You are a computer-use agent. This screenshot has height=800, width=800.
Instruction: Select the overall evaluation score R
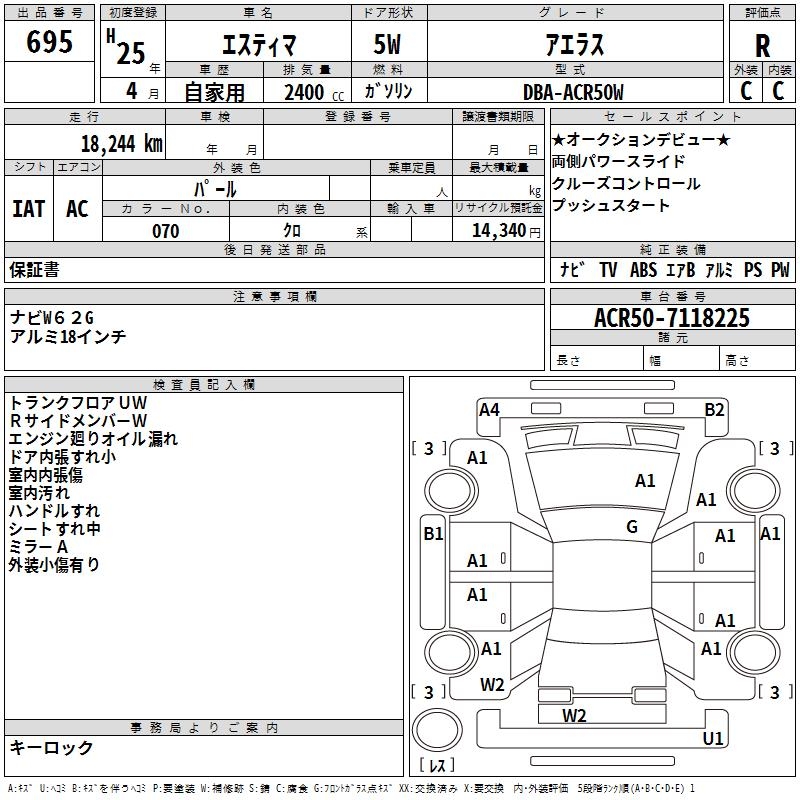tap(762, 46)
